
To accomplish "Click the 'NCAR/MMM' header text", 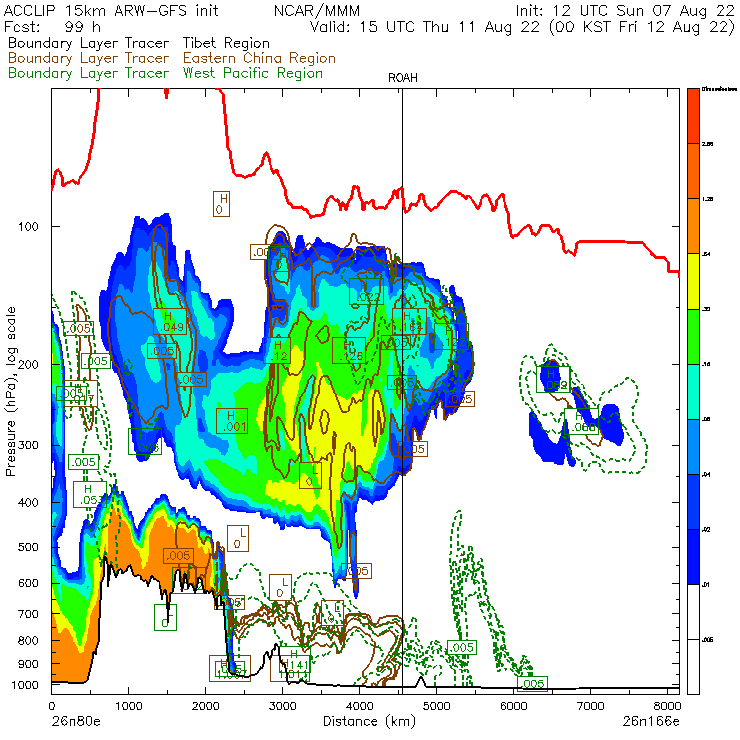I will click(x=317, y=10).
